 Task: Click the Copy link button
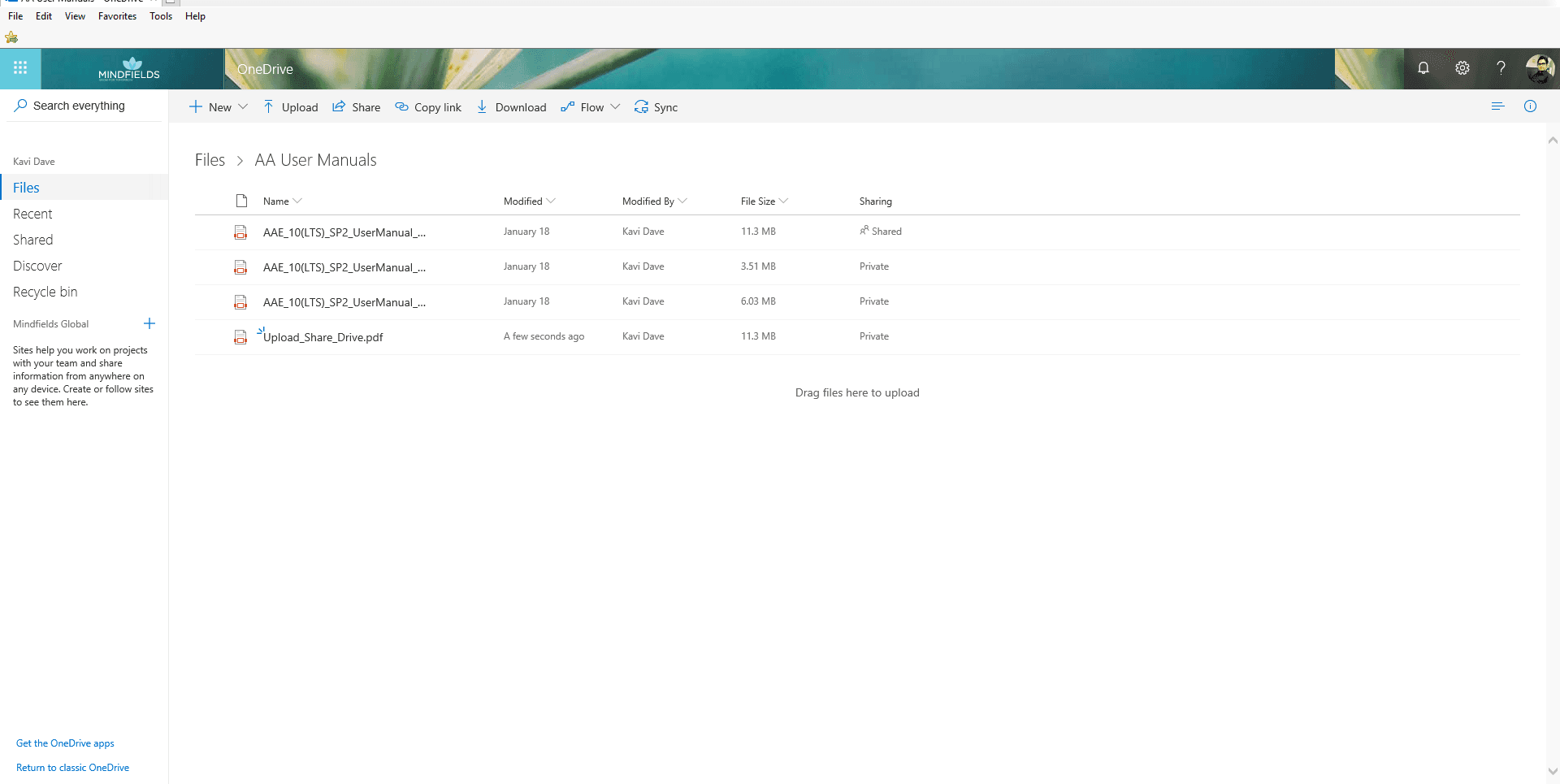tap(428, 107)
